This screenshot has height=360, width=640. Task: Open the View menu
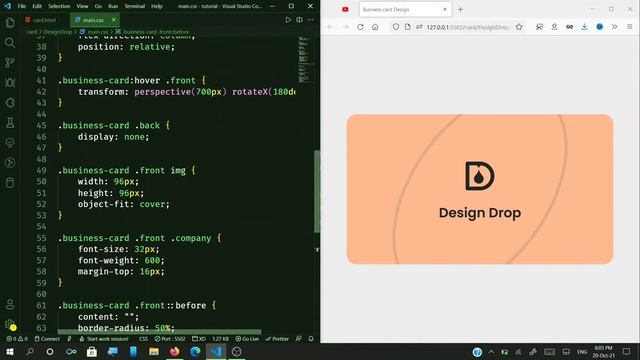click(82, 6)
